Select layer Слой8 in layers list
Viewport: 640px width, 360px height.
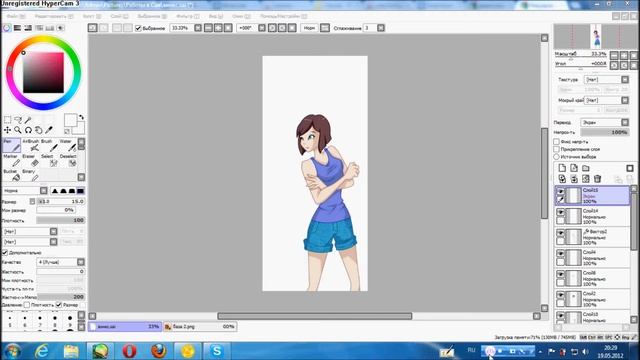pyautogui.click(x=592, y=278)
